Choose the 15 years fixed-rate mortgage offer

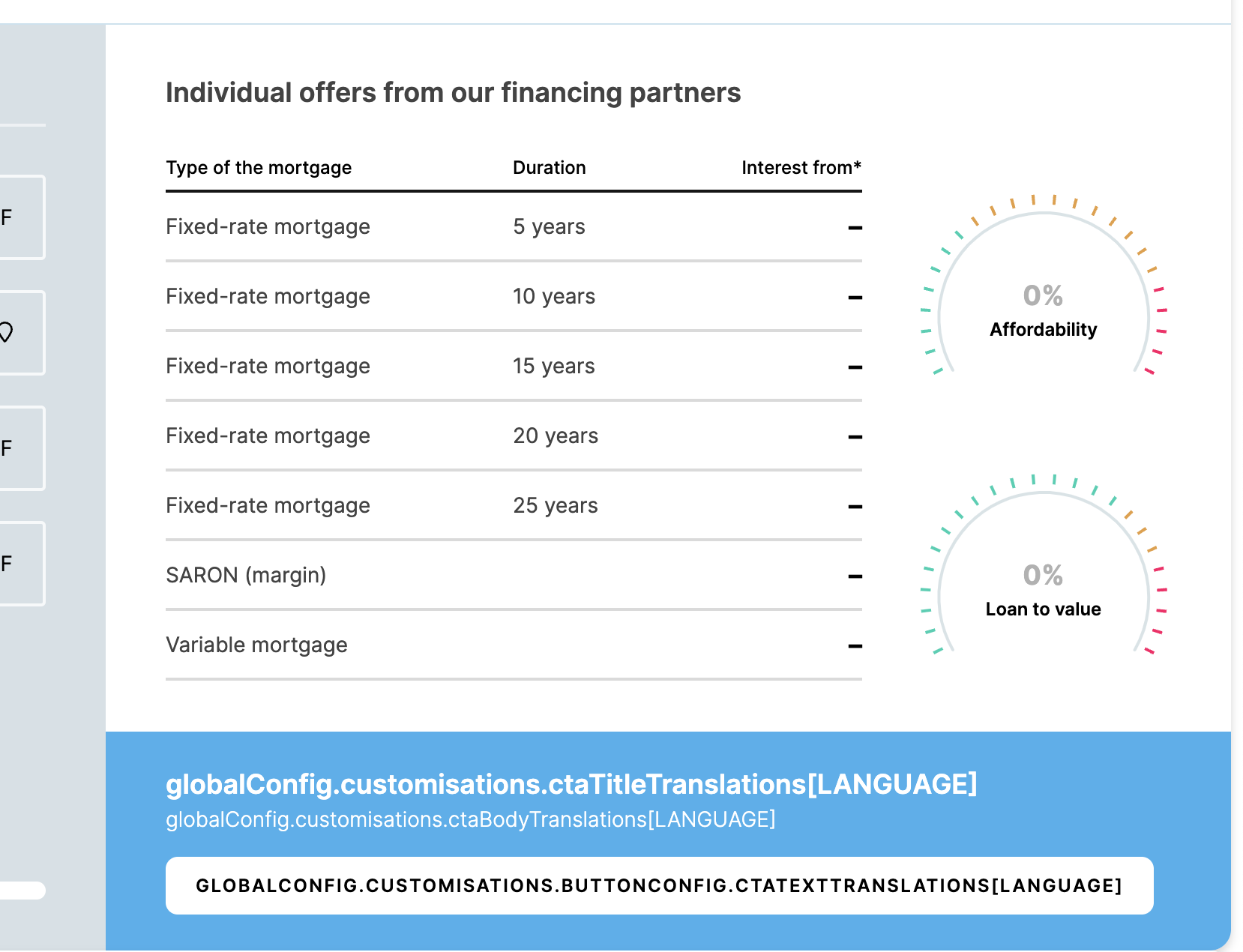point(514,367)
